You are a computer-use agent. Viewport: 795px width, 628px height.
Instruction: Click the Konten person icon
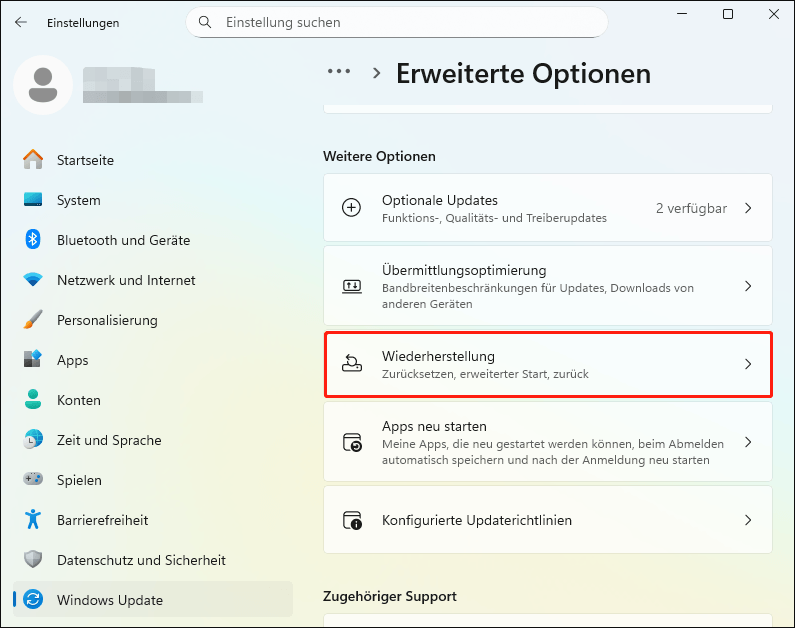[x=33, y=399]
